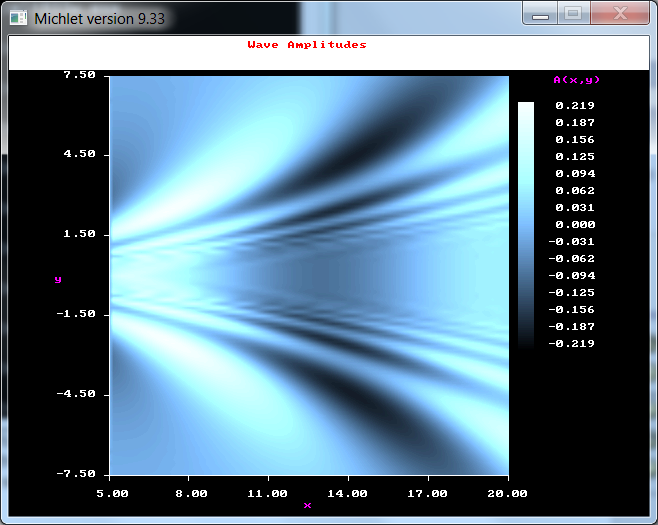The height and width of the screenshot is (525, 658).
Task: Click the grayscale amplitude color bar
Action: click(x=525, y=224)
